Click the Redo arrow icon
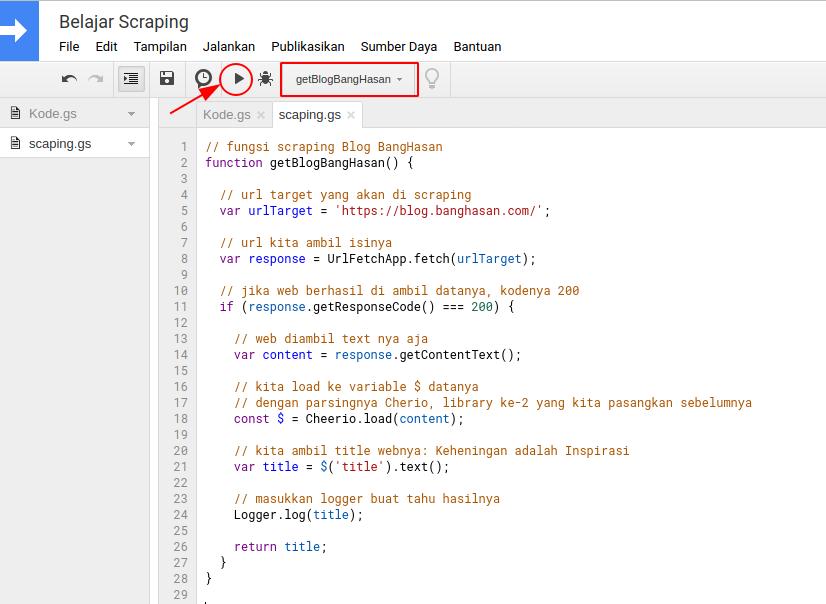Image resolution: width=826 pixels, height=604 pixels. tap(96, 78)
